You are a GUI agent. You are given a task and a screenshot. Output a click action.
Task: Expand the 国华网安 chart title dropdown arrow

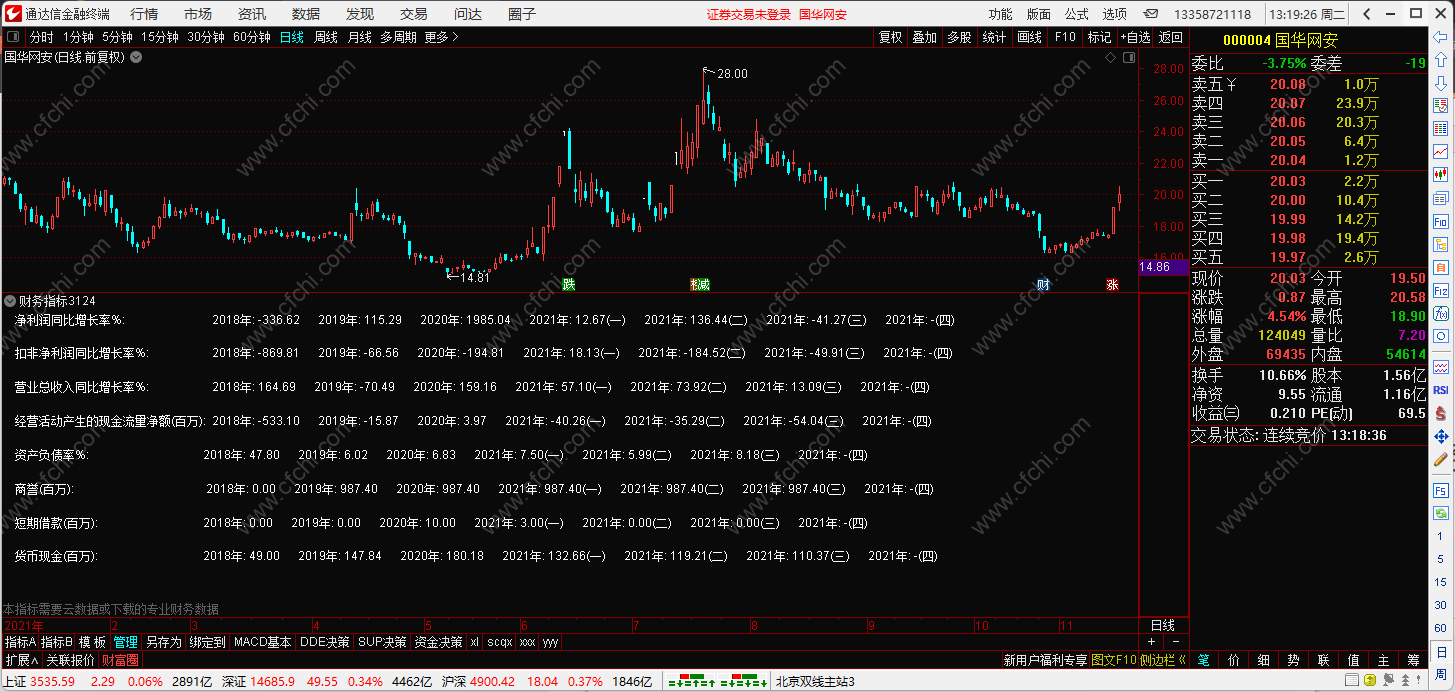click(x=136, y=57)
